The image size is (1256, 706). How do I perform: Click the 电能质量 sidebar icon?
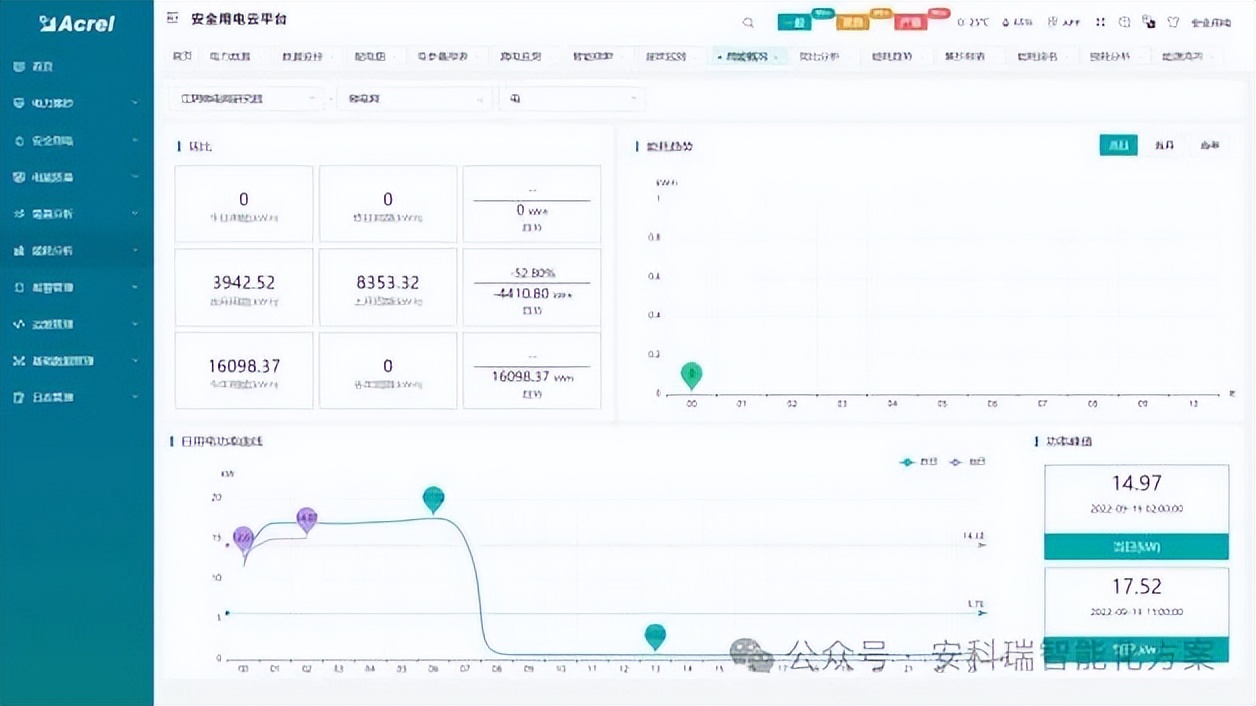point(19,177)
